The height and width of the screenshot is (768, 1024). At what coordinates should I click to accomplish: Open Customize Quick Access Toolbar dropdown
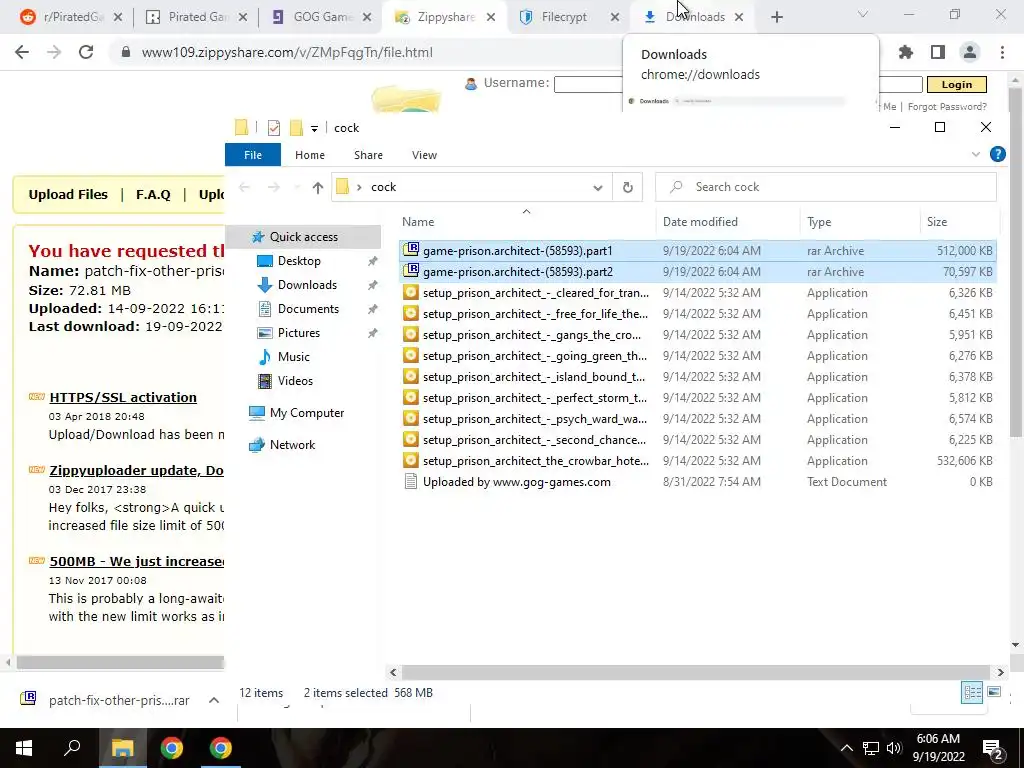(314, 129)
